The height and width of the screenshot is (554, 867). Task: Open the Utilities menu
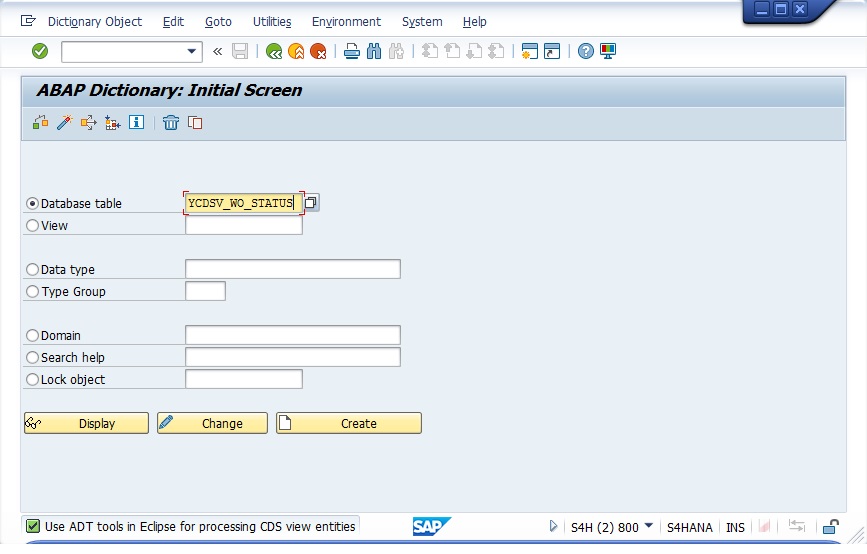pos(272,22)
